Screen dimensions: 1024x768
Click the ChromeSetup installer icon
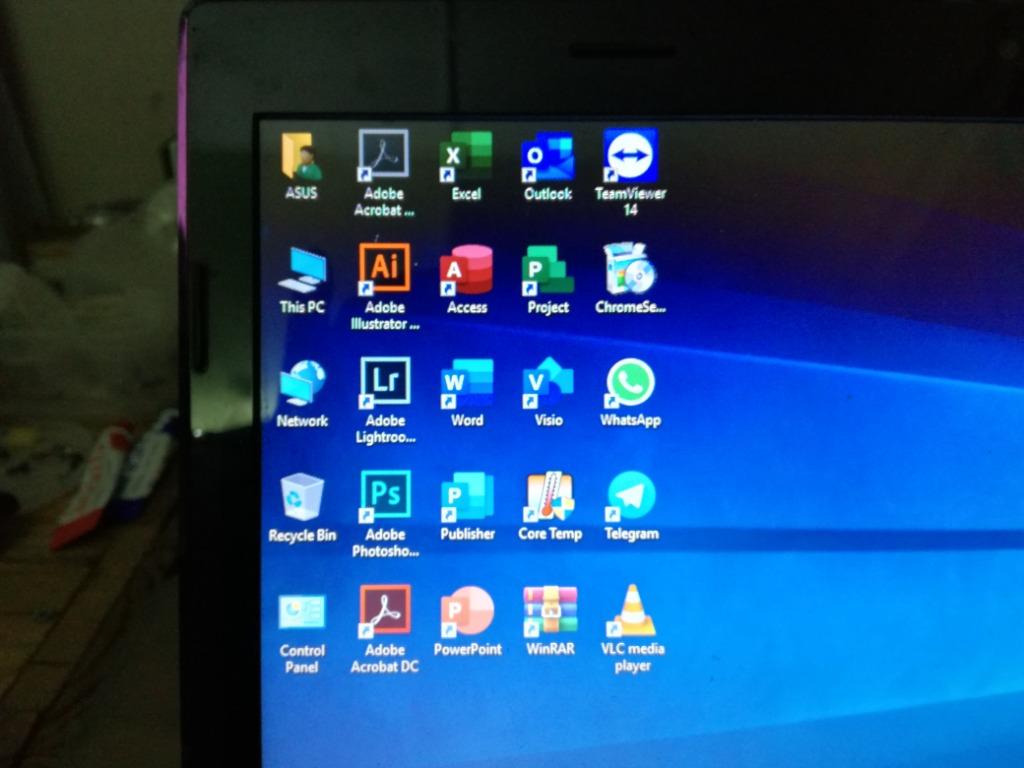coord(630,269)
